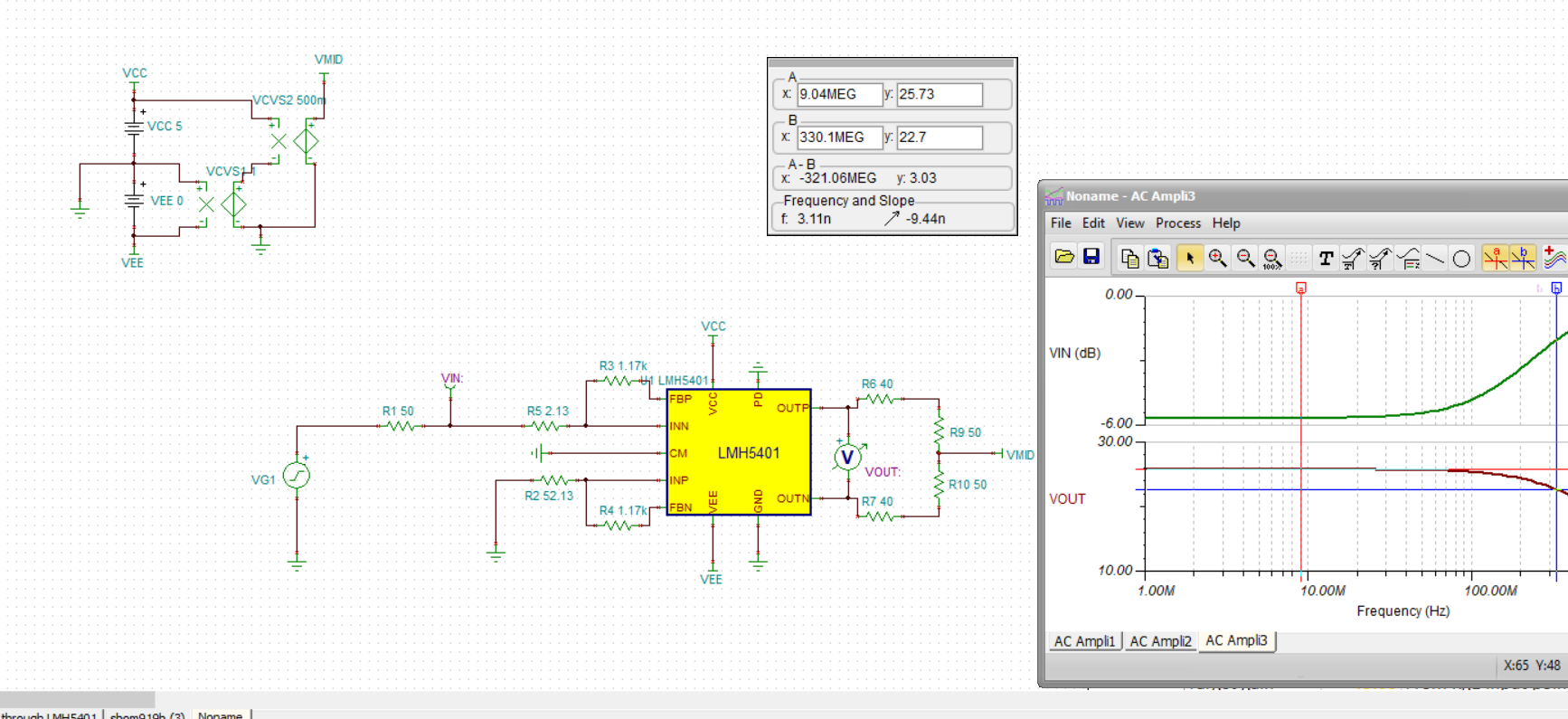Click the Frequency (Hz) axis label
Image resolution: width=1568 pixels, height=719 pixels.
(1403, 611)
